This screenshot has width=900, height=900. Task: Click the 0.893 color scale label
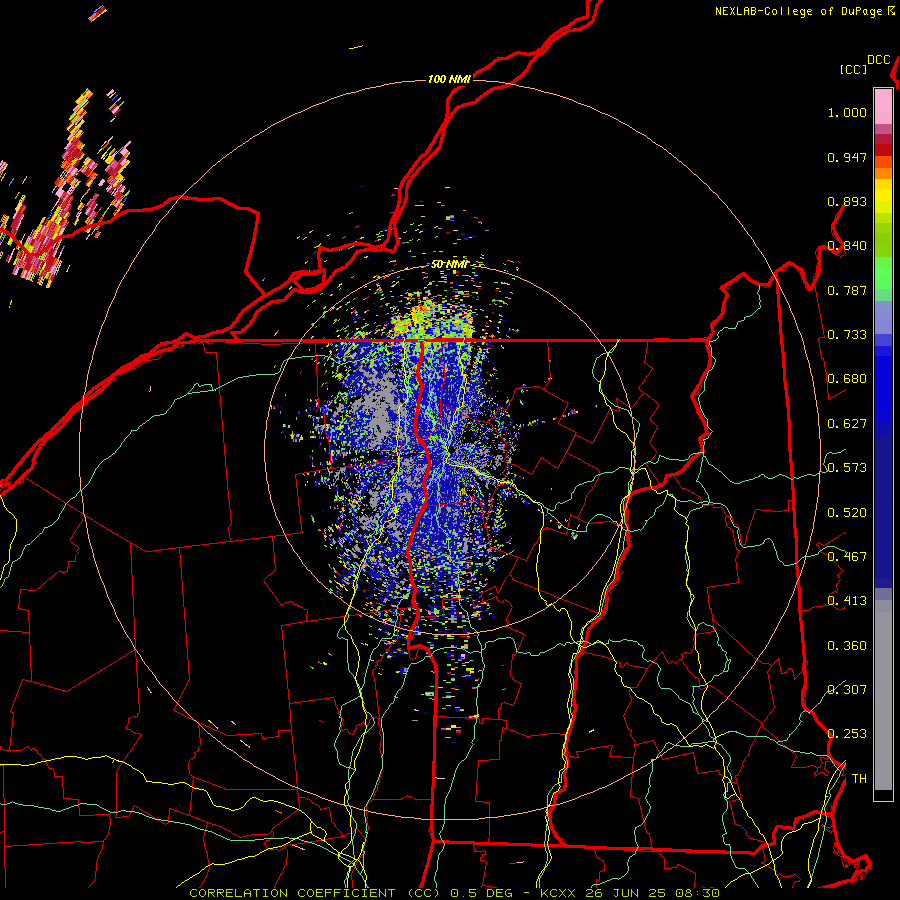click(x=847, y=201)
